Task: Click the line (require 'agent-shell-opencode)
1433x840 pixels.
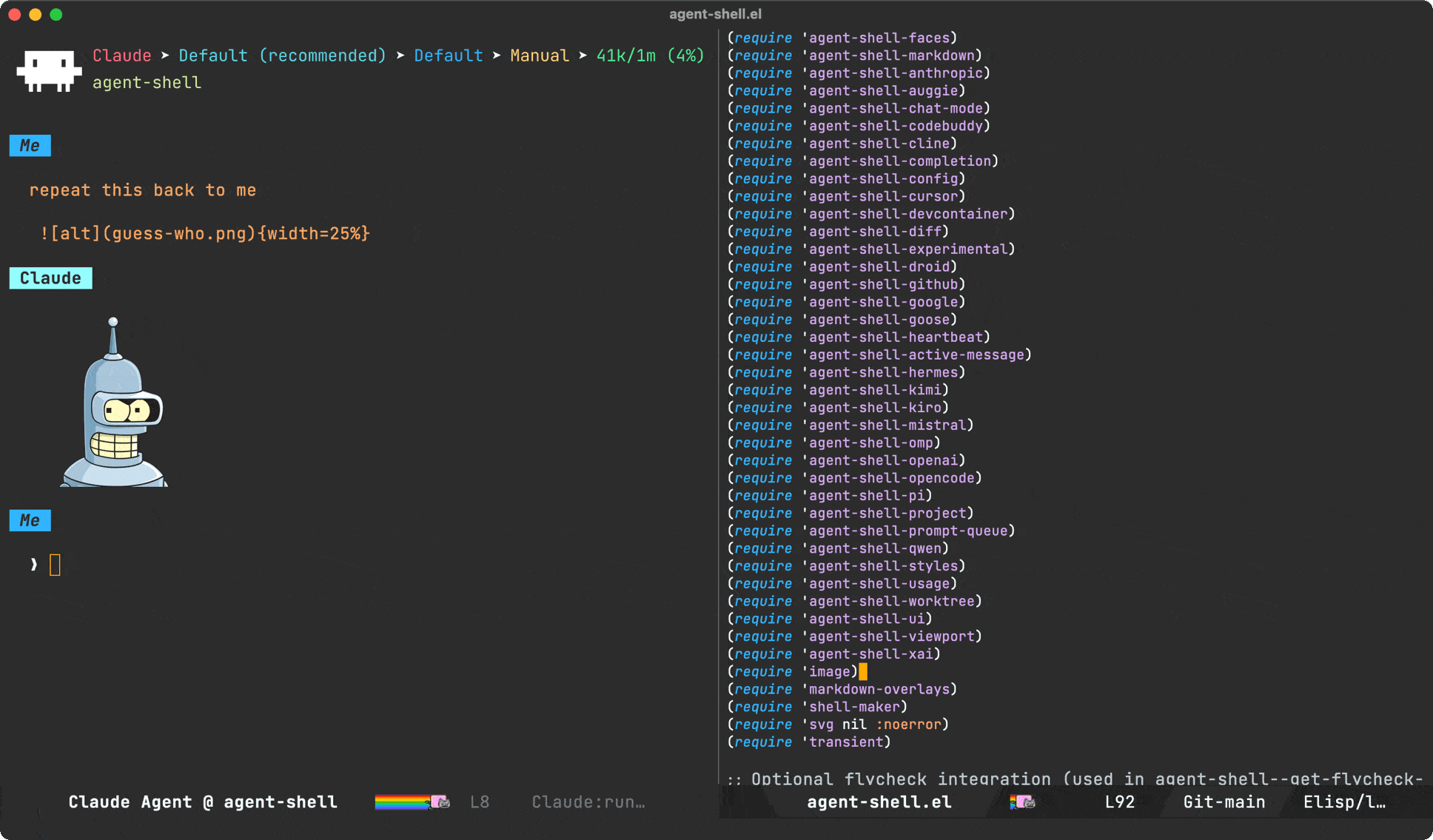Action: tap(855, 478)
